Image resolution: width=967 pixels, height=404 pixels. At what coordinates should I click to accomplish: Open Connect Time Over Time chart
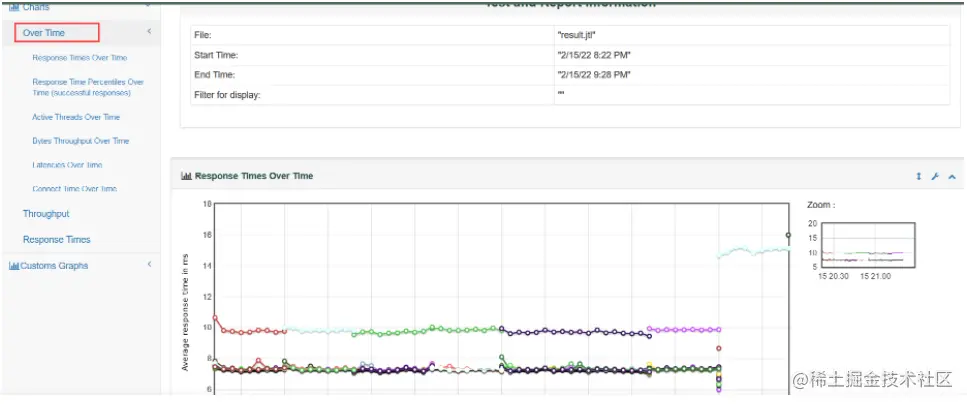point(75,189)
